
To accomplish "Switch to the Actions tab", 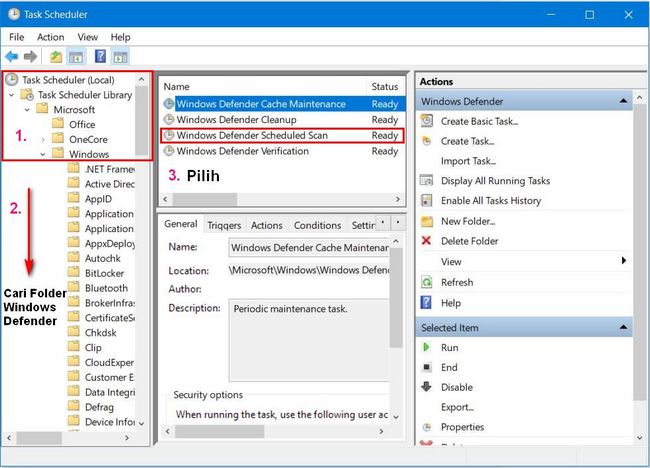I will (x=267, y=225).
